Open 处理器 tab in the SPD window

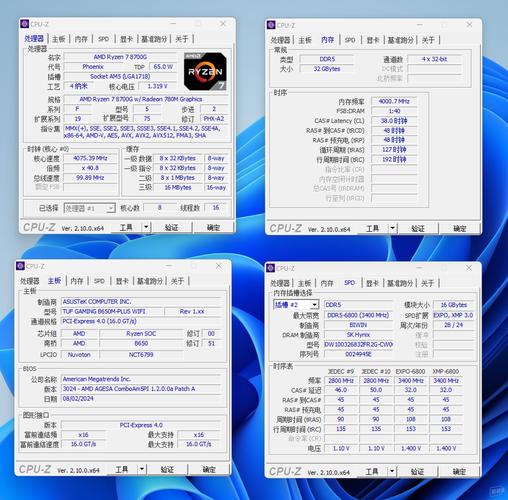coord(280,283)
